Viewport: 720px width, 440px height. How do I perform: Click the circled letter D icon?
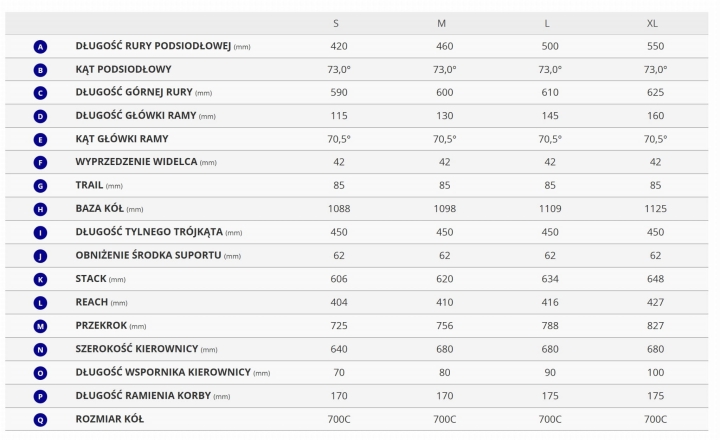click(x=40, y=116)
